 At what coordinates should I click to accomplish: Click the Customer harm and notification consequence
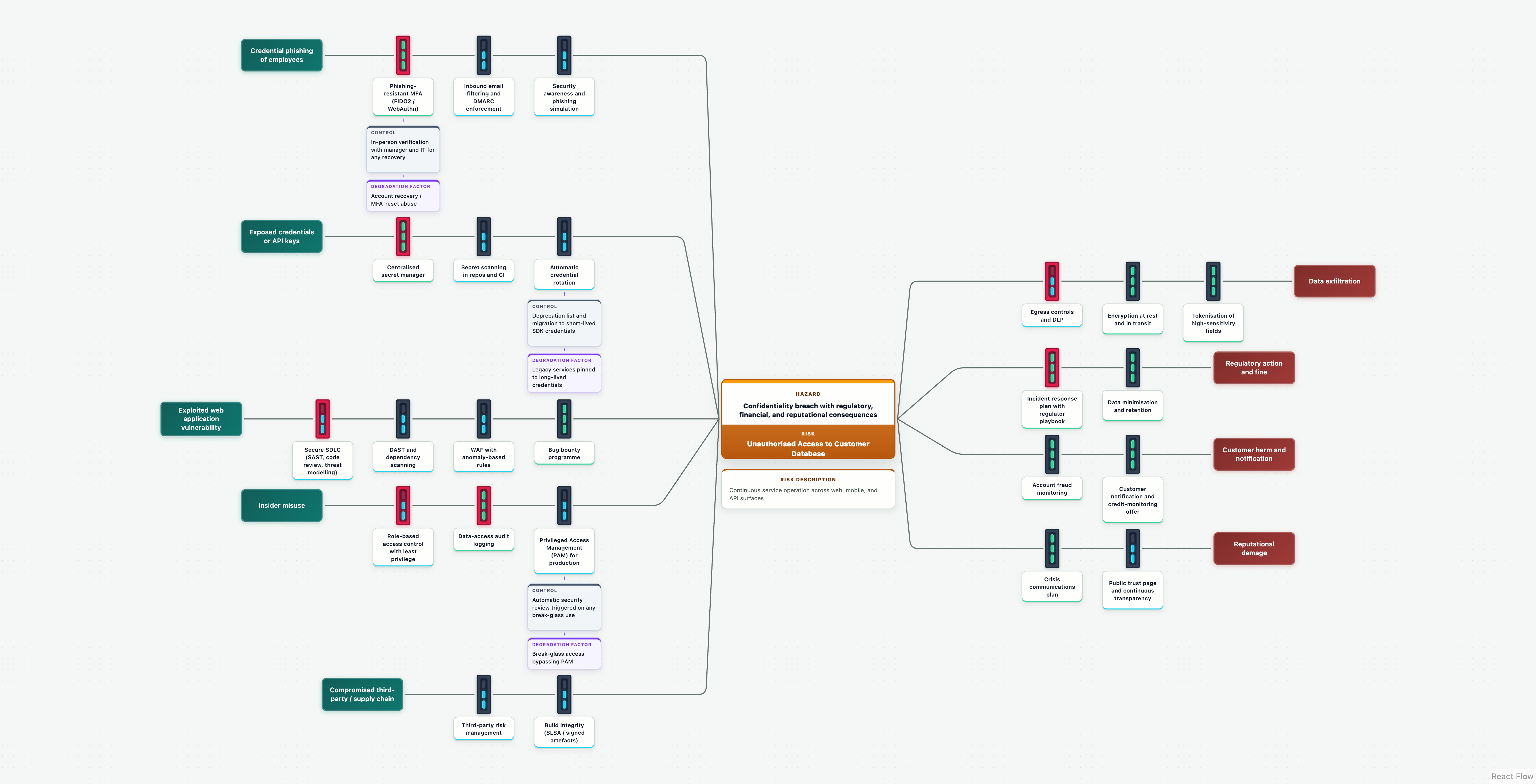[x=1254, y=454]
